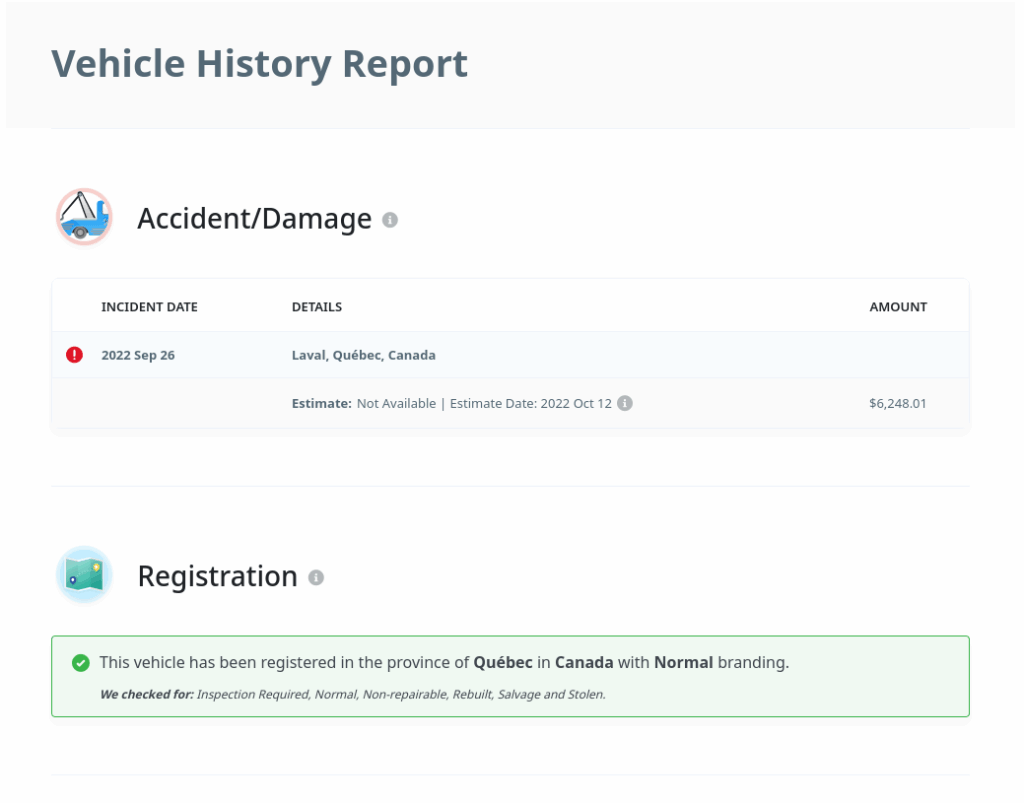1024x803 pixels.
Task: Click the Vehicle History Report title
Action: 259,64
